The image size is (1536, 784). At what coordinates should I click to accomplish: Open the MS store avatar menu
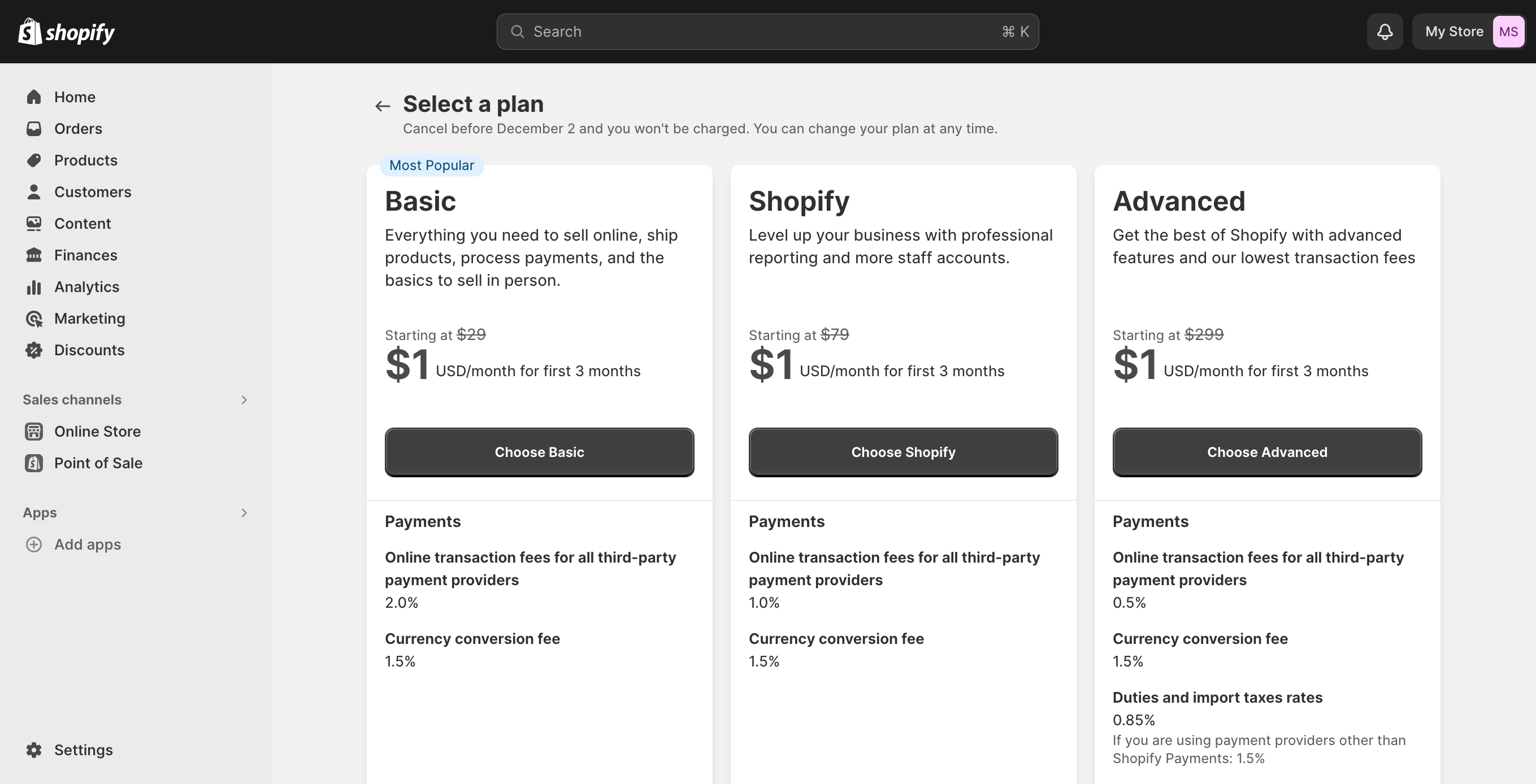(1508, 31)
